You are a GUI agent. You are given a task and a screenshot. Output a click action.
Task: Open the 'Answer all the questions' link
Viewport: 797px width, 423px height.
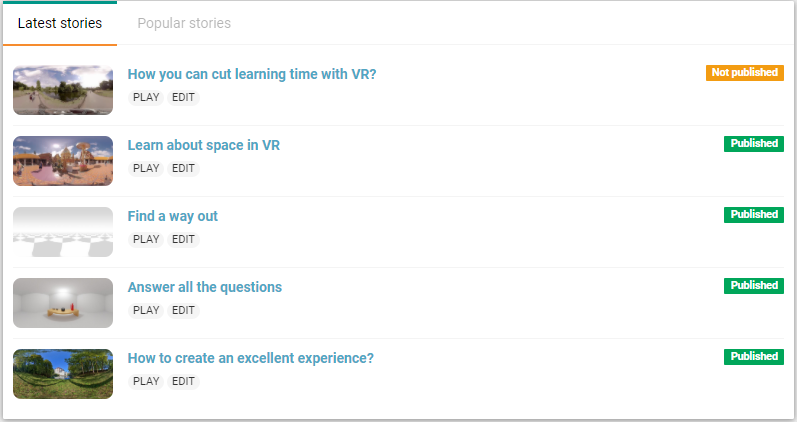click(x=204, y=287)
